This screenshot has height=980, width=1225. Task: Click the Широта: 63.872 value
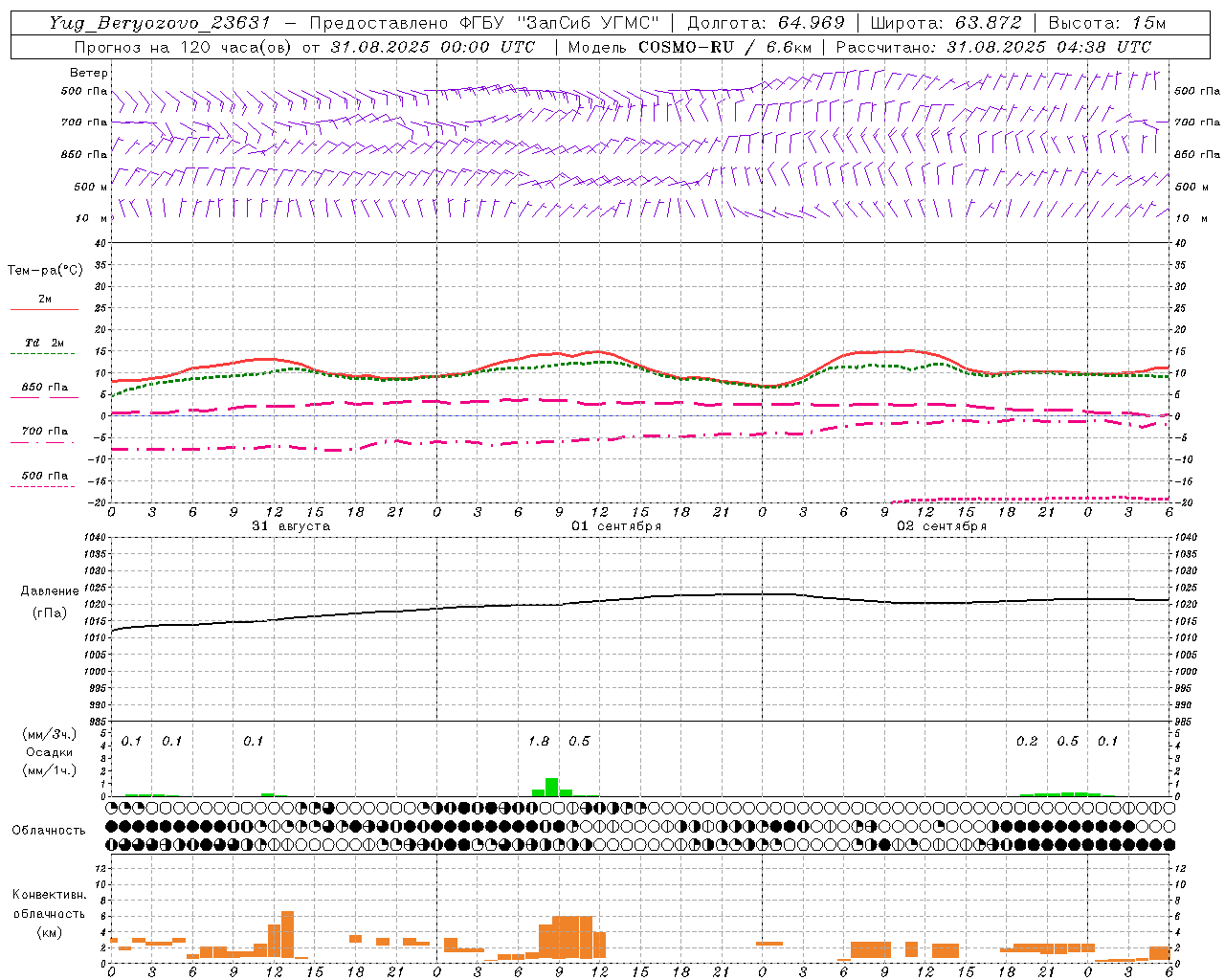tap(947, 23)
